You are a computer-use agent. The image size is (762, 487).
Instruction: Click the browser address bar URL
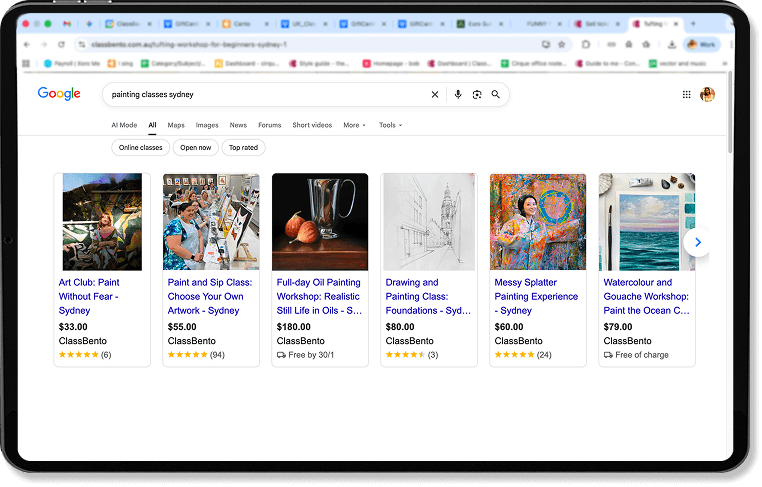click(x=189, y=45)
